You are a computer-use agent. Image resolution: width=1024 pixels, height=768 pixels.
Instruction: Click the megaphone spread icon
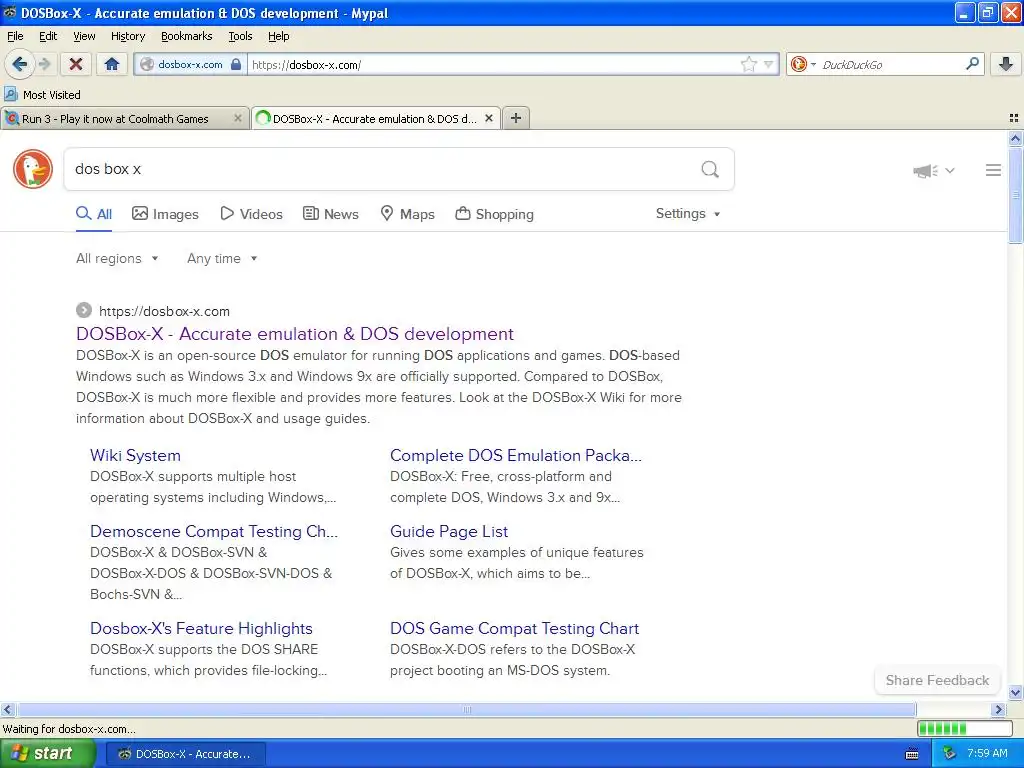[925, 171]
